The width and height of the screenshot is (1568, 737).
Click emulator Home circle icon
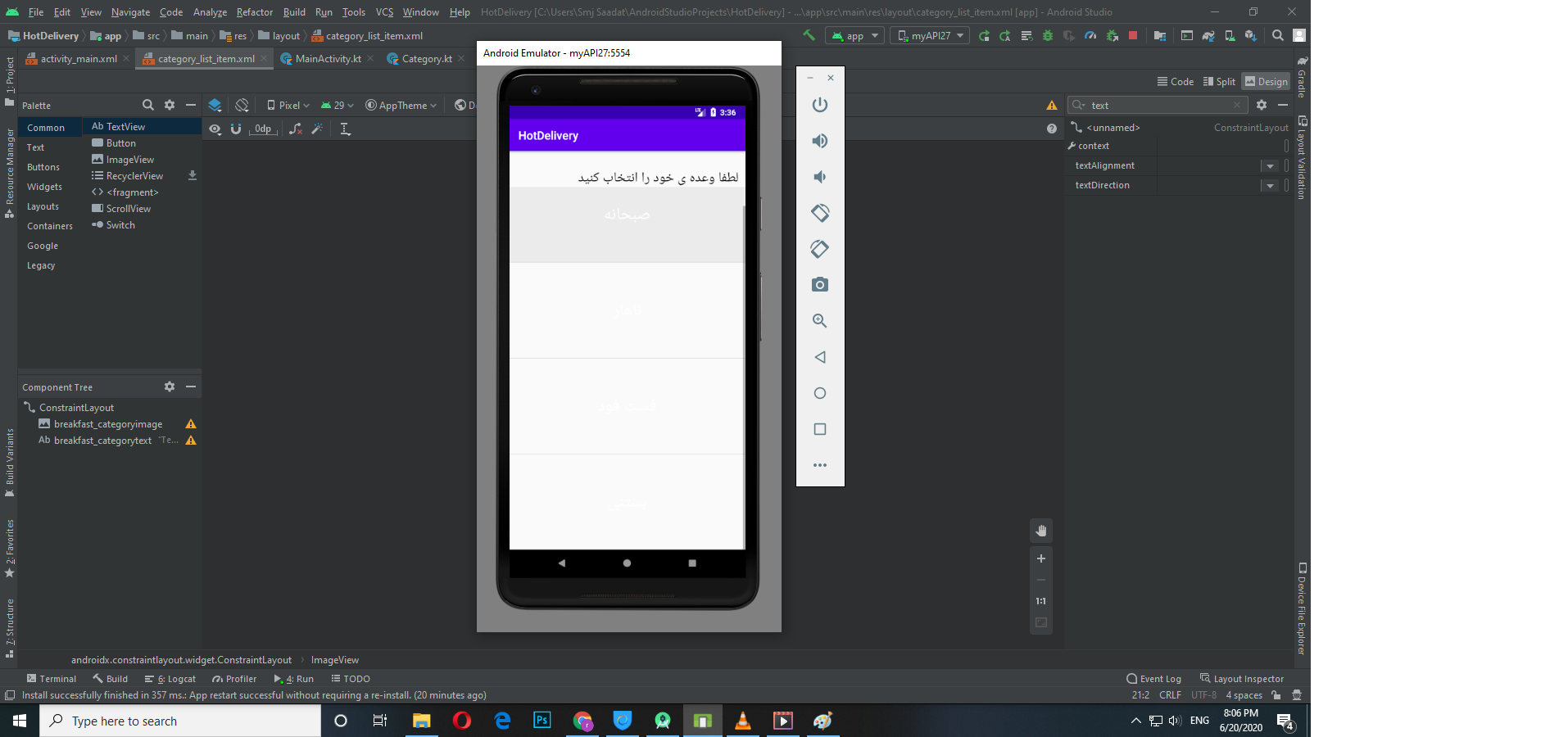tap(820, 393)
